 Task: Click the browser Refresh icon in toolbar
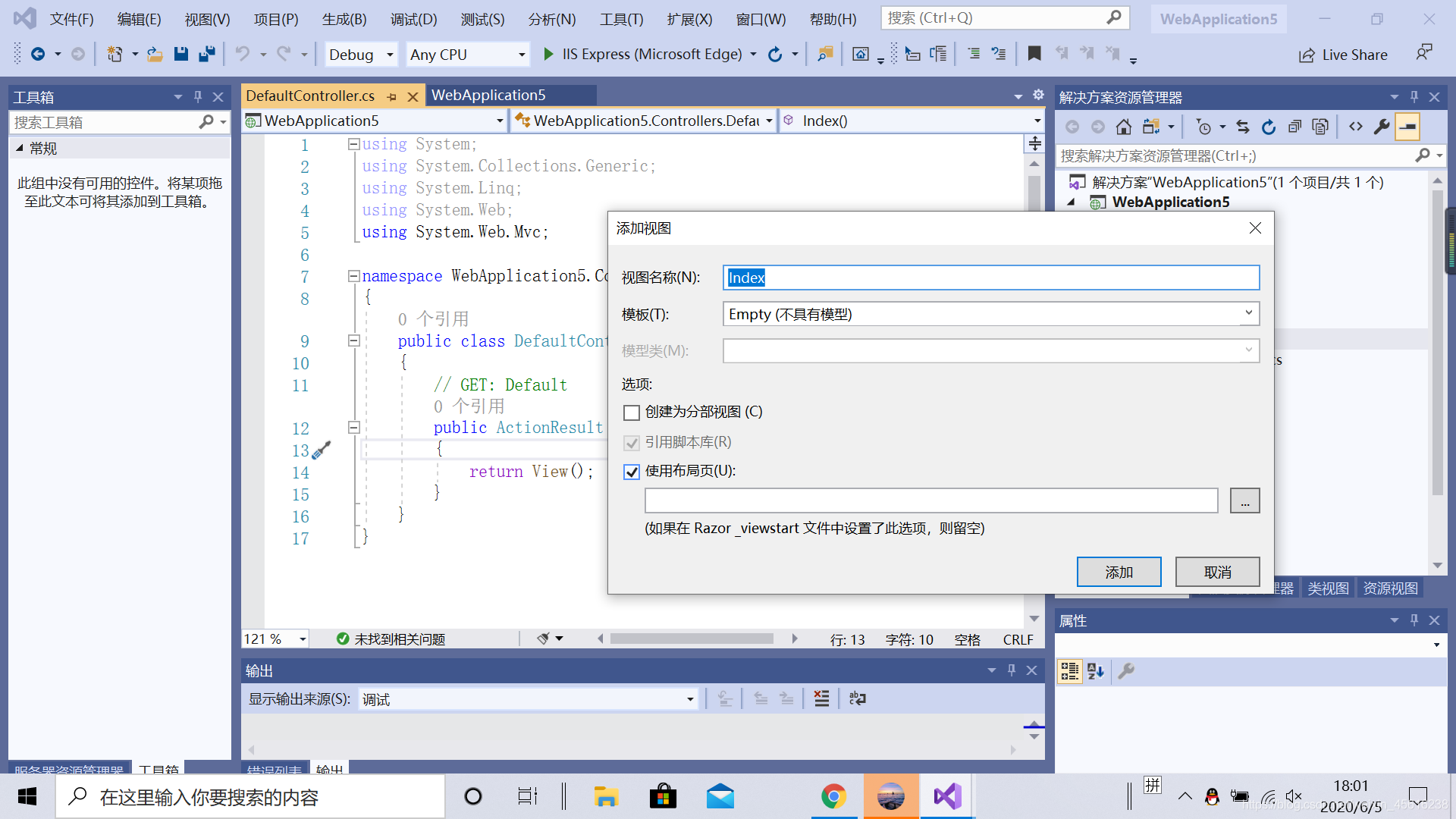774,54
